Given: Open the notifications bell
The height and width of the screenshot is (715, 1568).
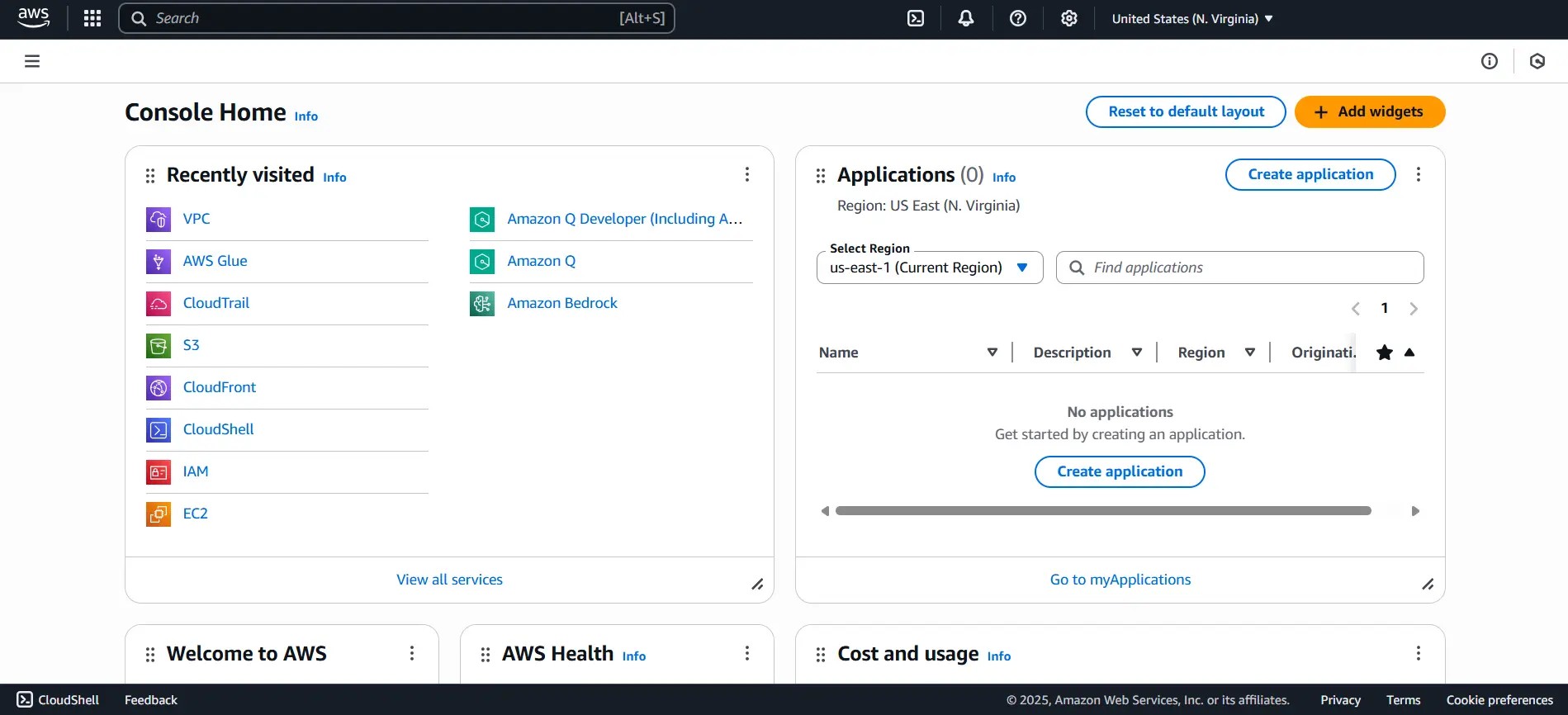Looking at the screenshot, I should tap(965, 18).
